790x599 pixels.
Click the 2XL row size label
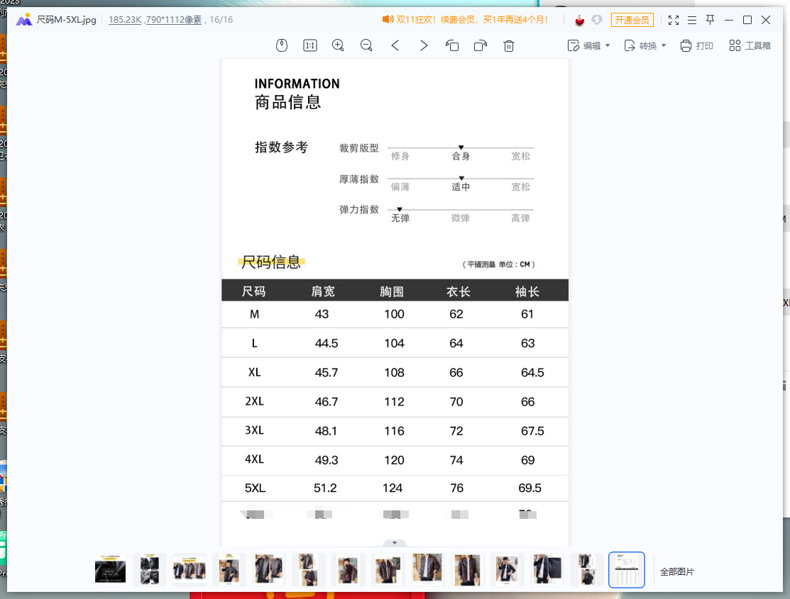point(254,402)
